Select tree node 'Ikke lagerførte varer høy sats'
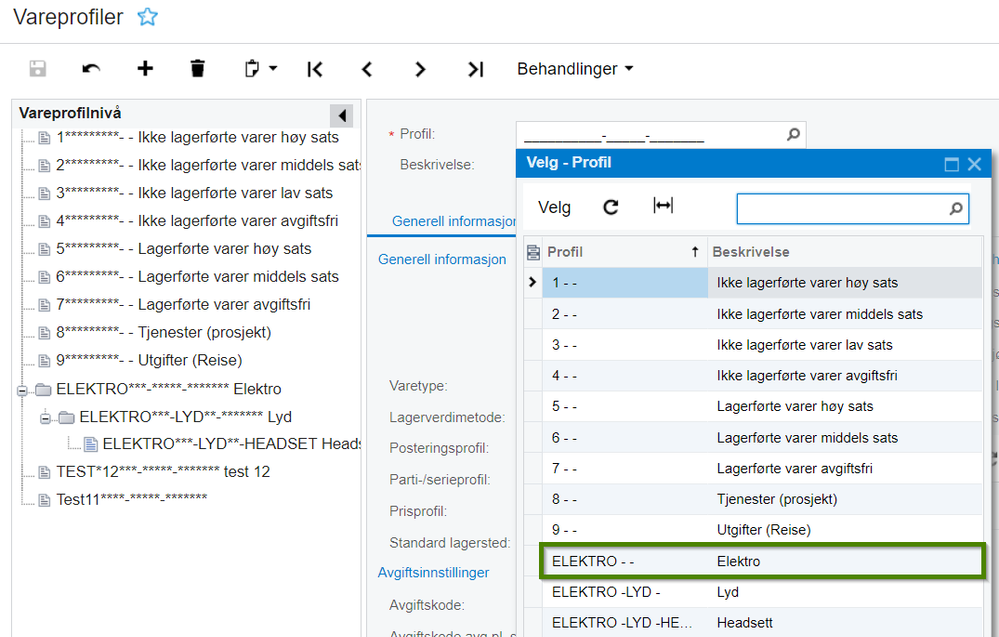The width and height of the screenshot is (999, 637). [198, 138]
